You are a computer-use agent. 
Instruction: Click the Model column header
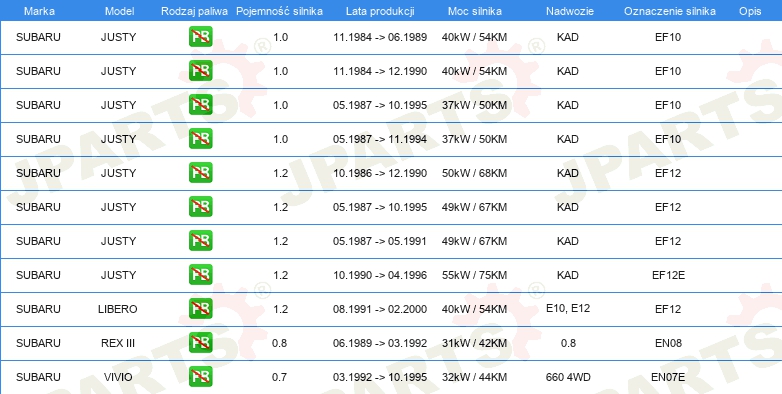(x=120, y=11)
